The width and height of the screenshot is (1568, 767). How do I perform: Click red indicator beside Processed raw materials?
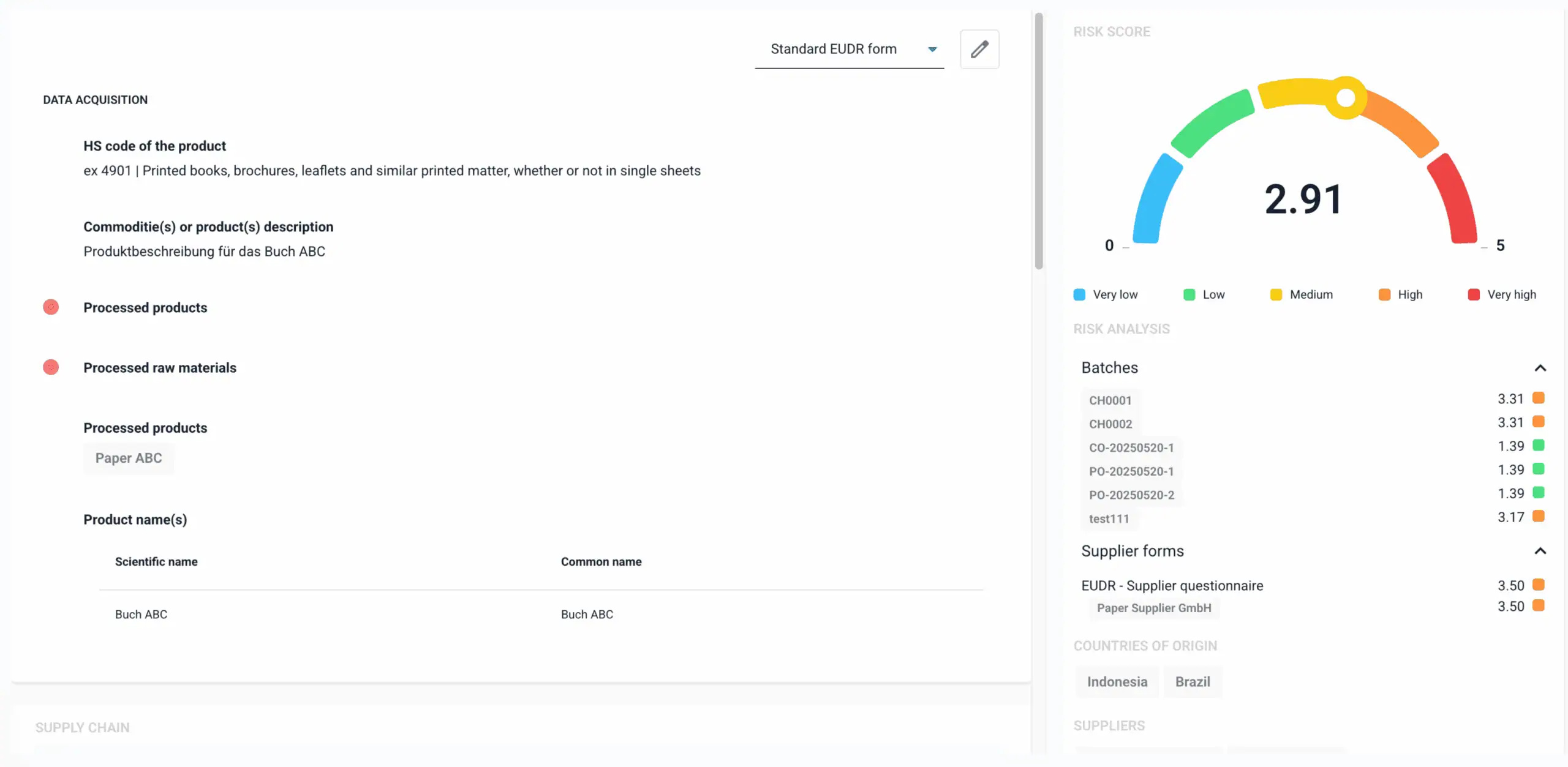pyautogui.click(x=51, y=367)
